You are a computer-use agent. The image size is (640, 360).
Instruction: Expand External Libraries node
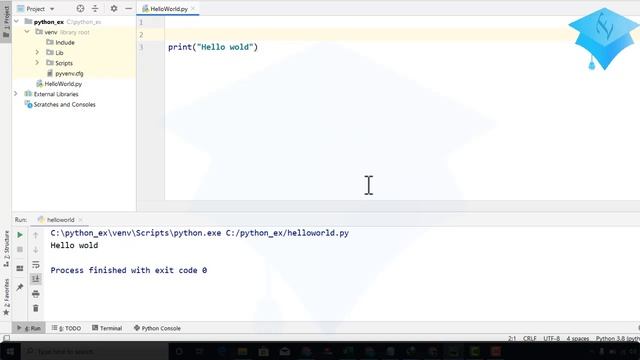(16, 94)
